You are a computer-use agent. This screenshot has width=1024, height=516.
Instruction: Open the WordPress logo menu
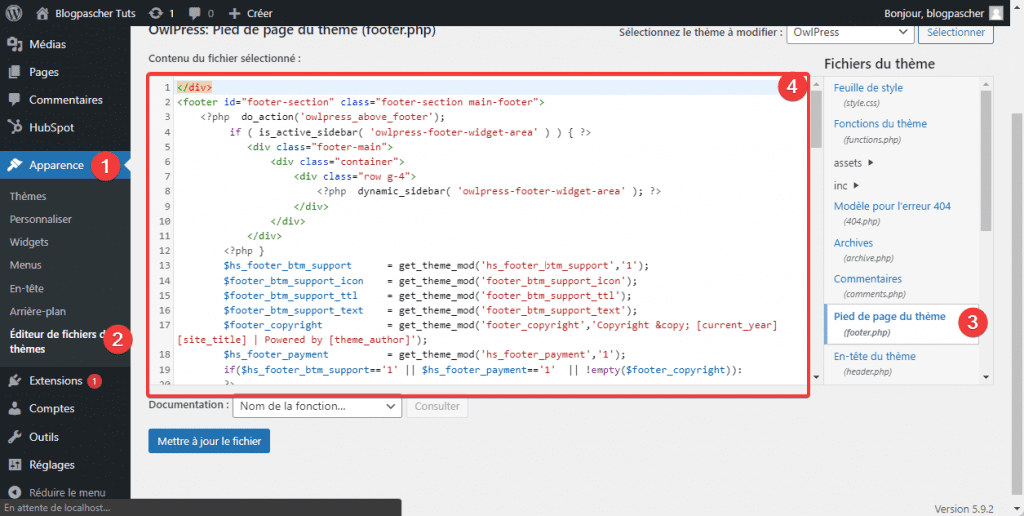click(x=14, y=12)
